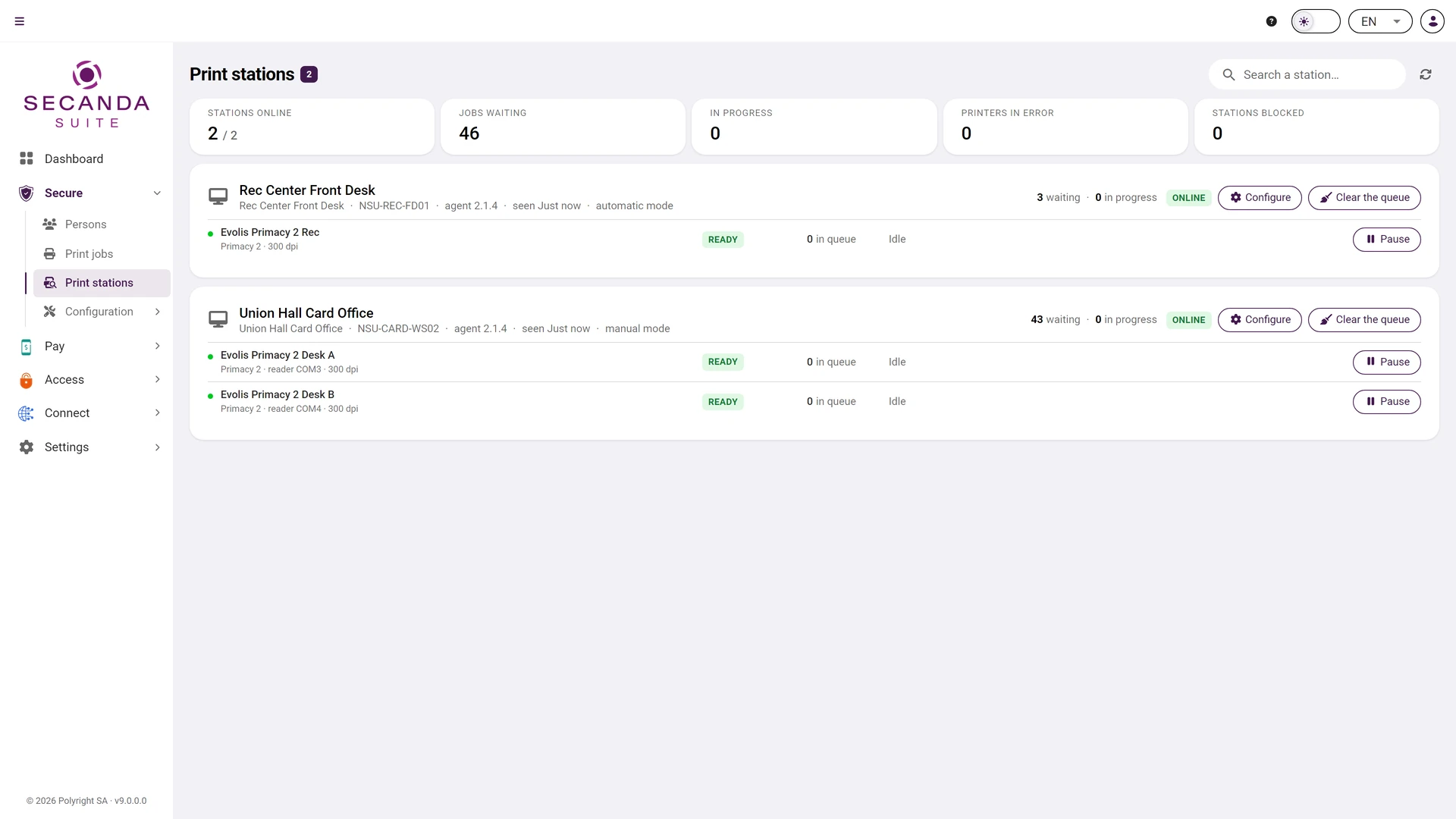Click the Pay phone icon

pos(27,347)
